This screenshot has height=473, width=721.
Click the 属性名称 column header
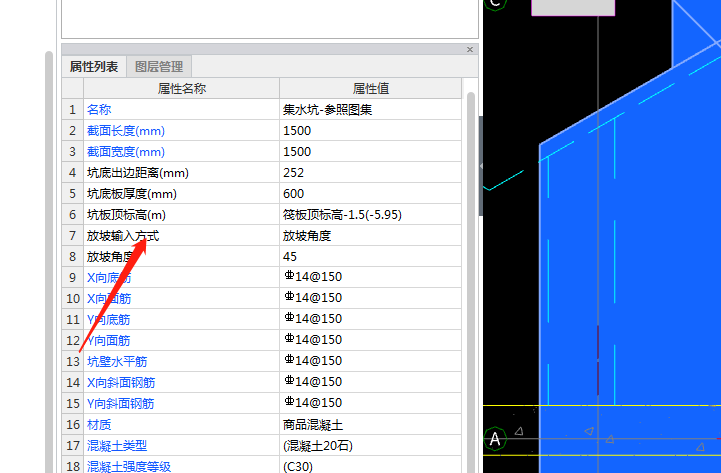click(182, 88)
